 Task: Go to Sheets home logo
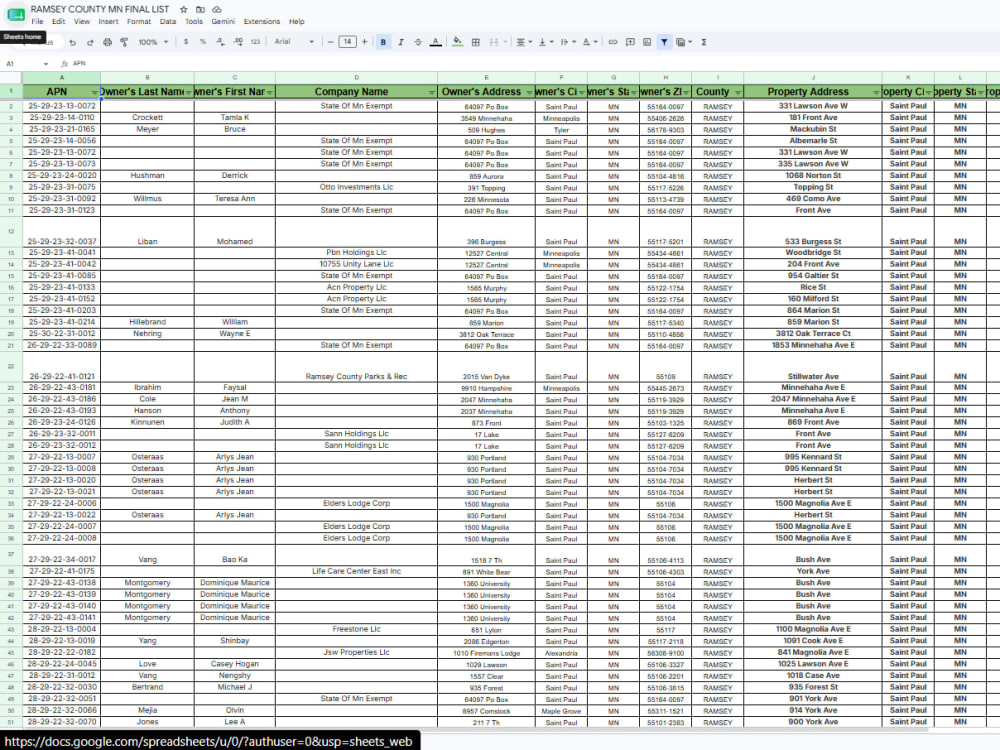(x=15, y=15)
